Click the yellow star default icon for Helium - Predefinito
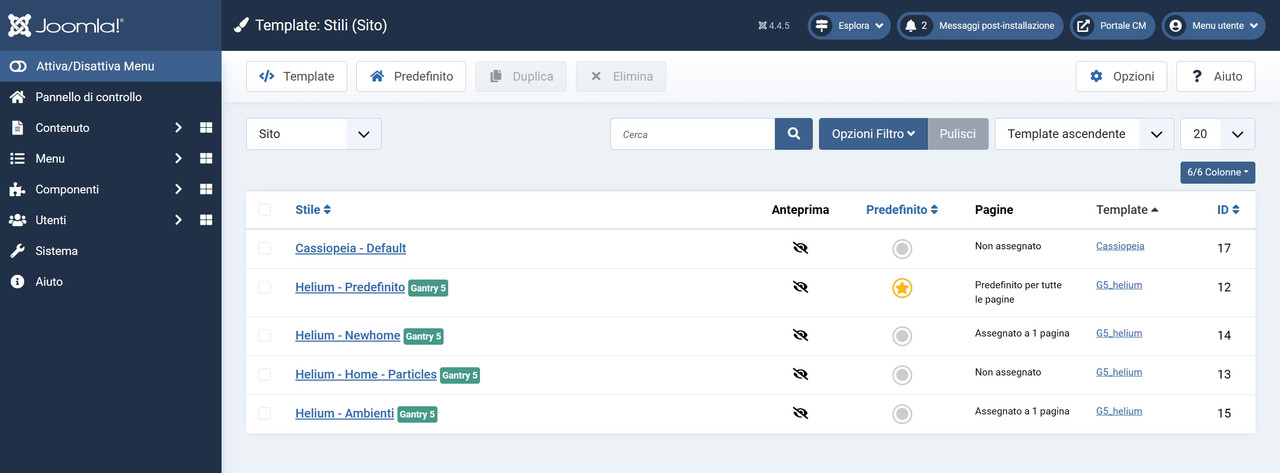1280x473 pixels. (902, 289)
